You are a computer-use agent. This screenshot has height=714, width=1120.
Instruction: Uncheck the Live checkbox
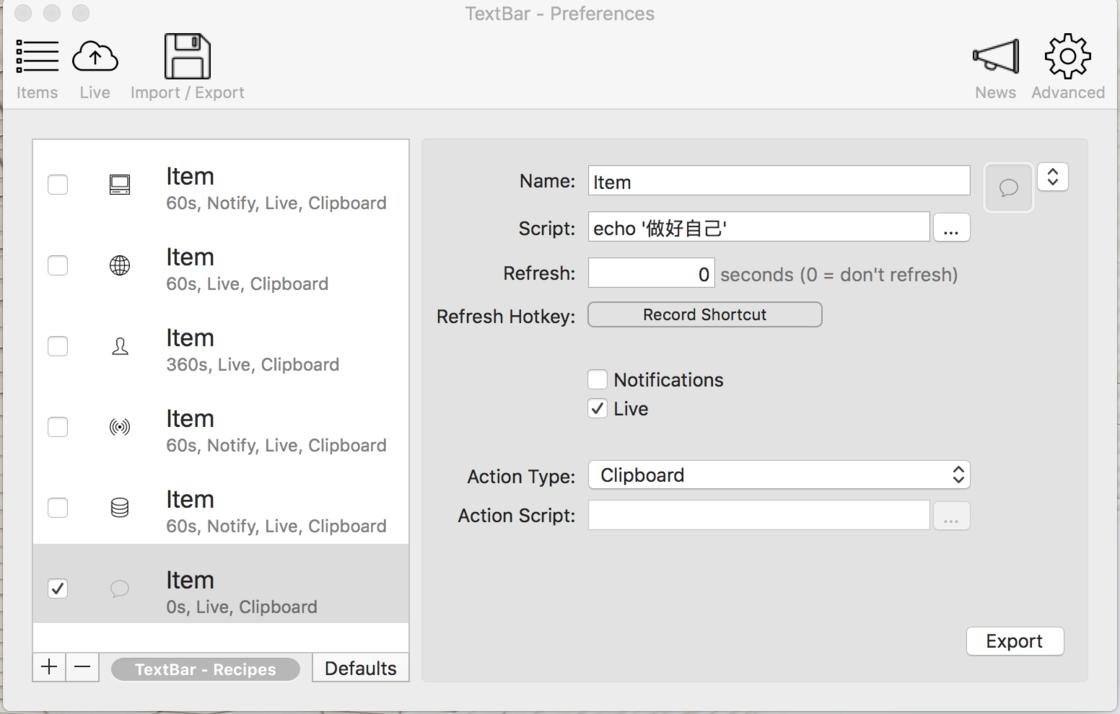[x=598, y=408]
